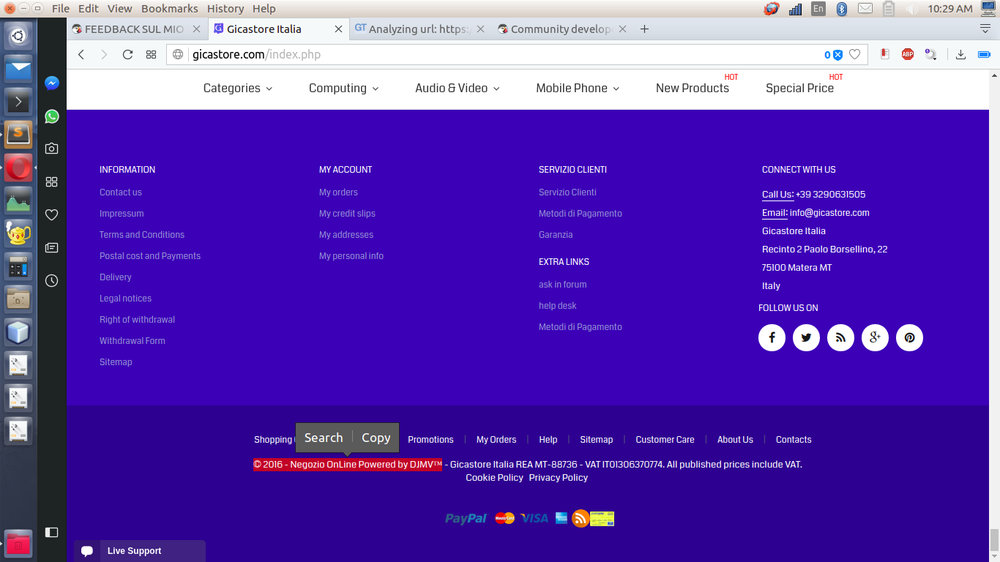Open the downloads toolbar icon
Viewport: 1000px width, 562px height.
[960, 54]
